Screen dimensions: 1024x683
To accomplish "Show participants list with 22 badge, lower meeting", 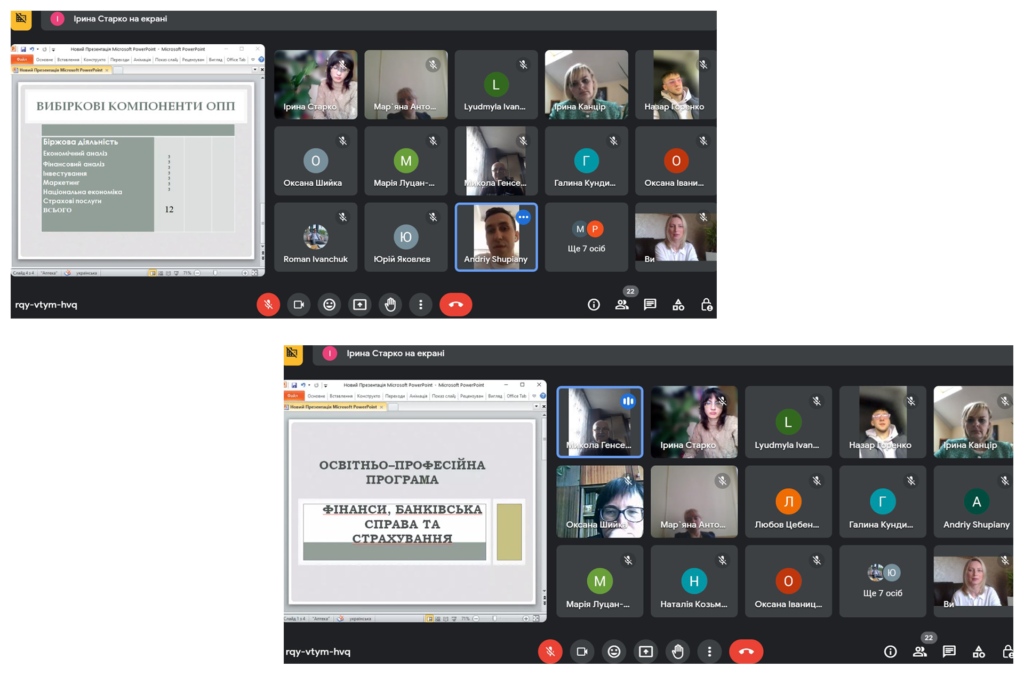I will (921, 649).
